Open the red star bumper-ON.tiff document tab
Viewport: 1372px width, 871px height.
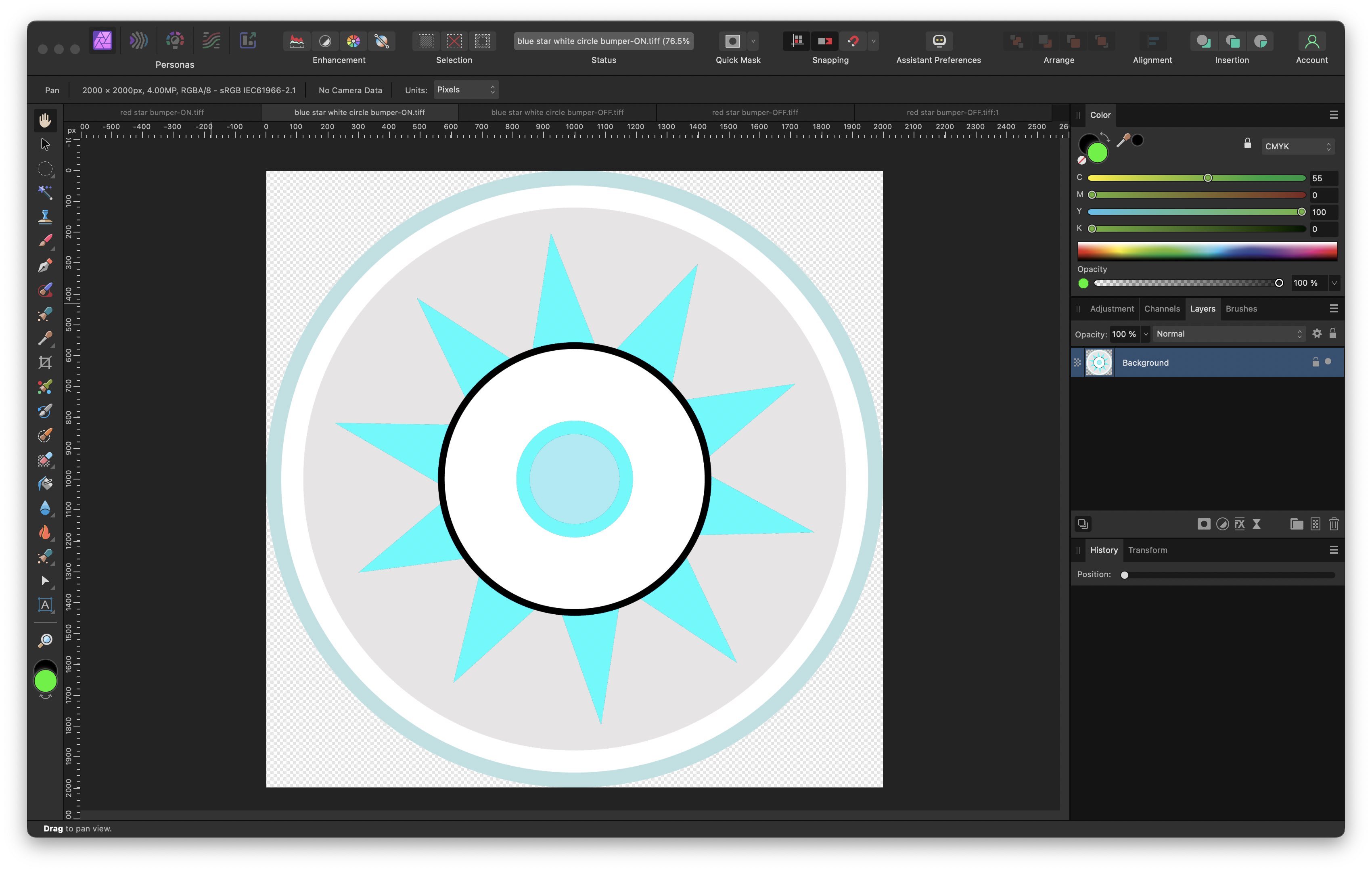[162, 112]
